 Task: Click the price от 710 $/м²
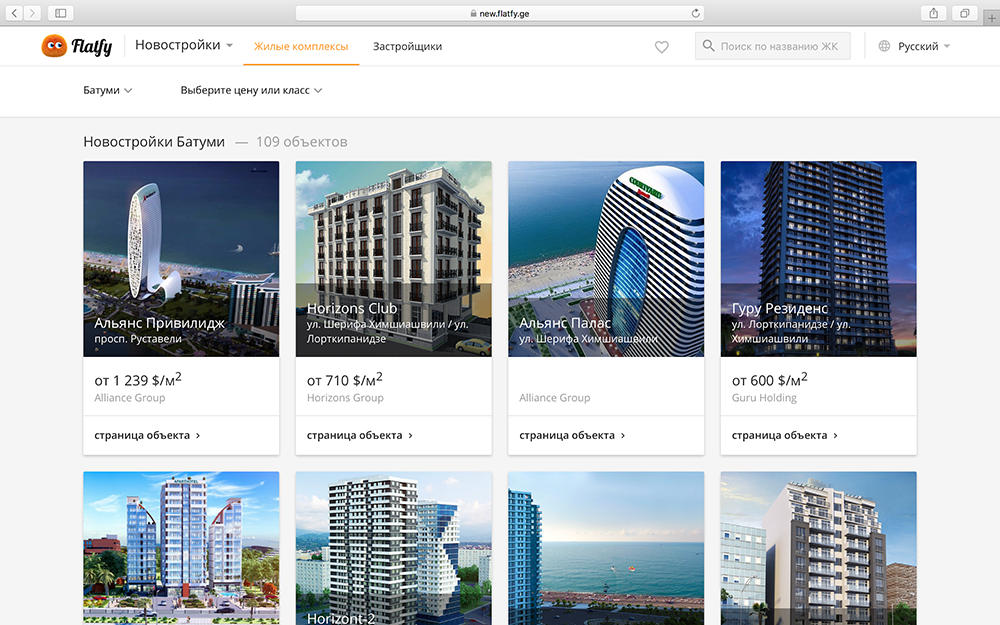point(344,379)
